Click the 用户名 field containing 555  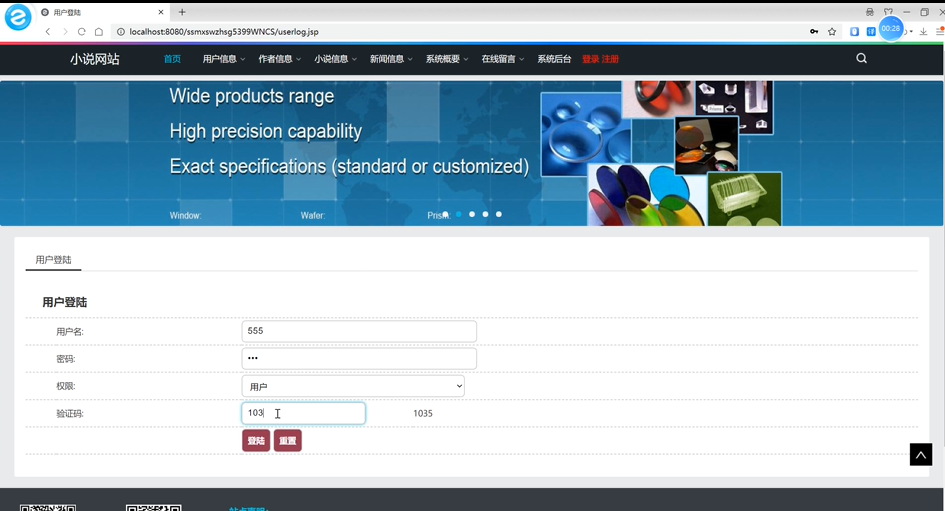(x=359, y=331)
